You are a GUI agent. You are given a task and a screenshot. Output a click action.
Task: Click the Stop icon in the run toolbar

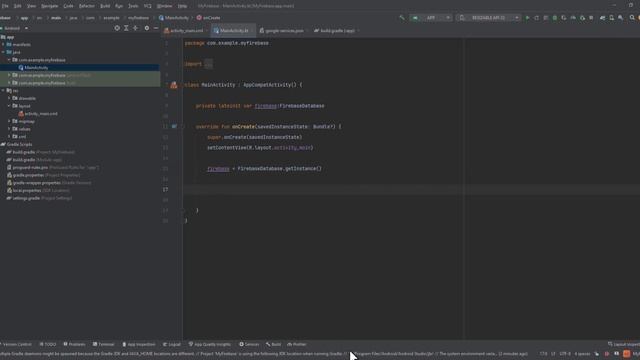coord(591,18)
